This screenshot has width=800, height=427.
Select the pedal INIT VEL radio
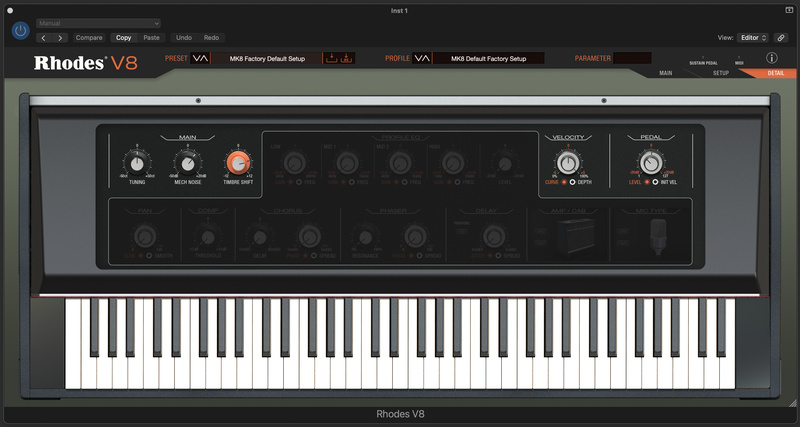(x=655, y=182)
